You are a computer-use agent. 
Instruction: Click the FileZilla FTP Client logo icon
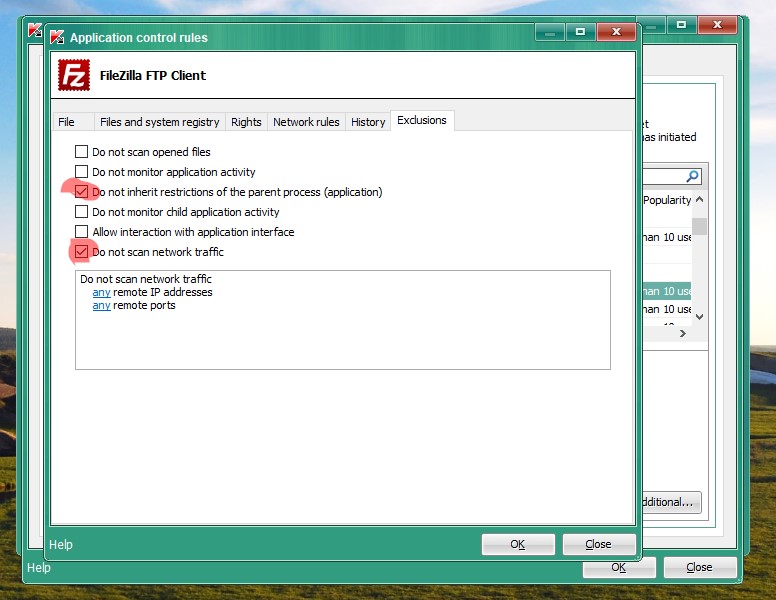point(74,75)
